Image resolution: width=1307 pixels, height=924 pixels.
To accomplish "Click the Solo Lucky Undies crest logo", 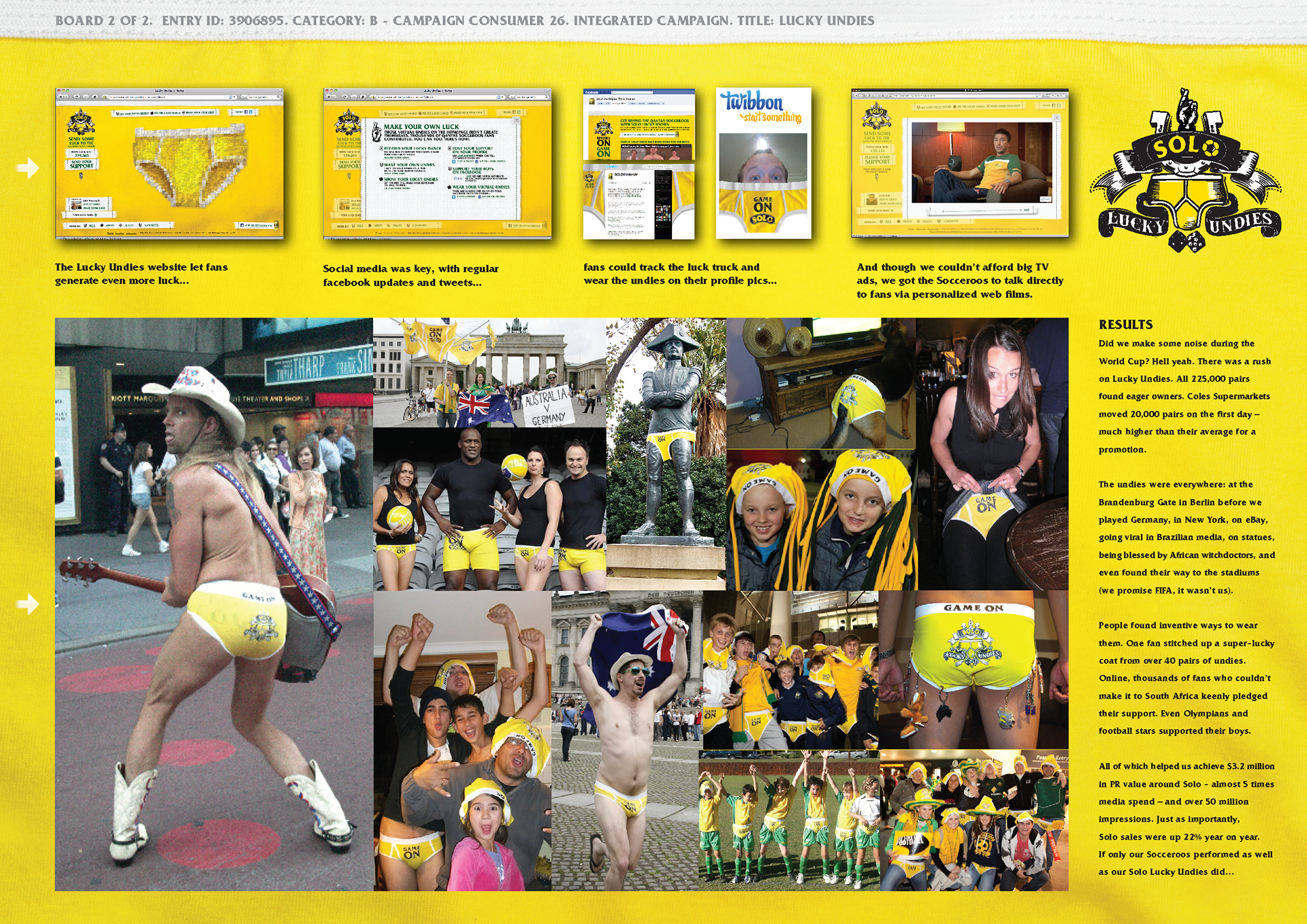I will point(1185,171).
